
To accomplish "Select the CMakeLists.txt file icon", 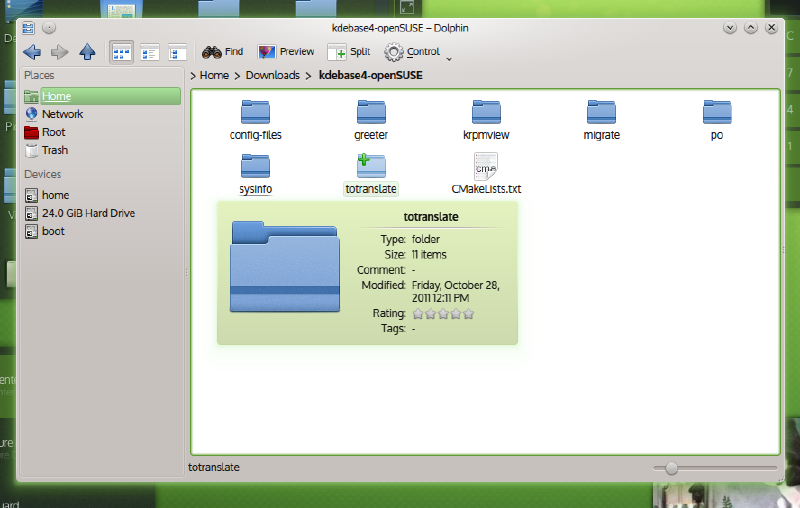I will point(486,166).
